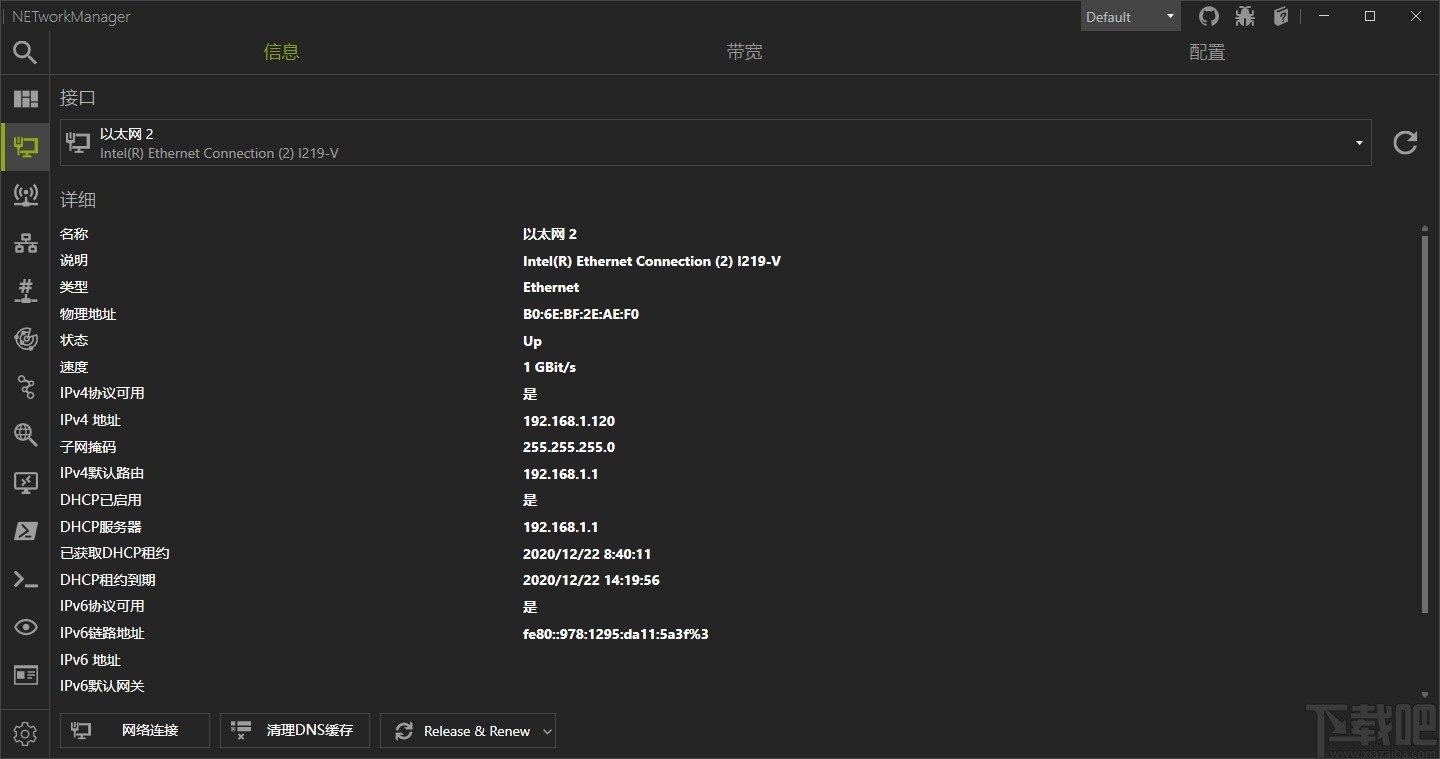
Task: Expand the Default profile dropdown
Action: pos(1167,16)
